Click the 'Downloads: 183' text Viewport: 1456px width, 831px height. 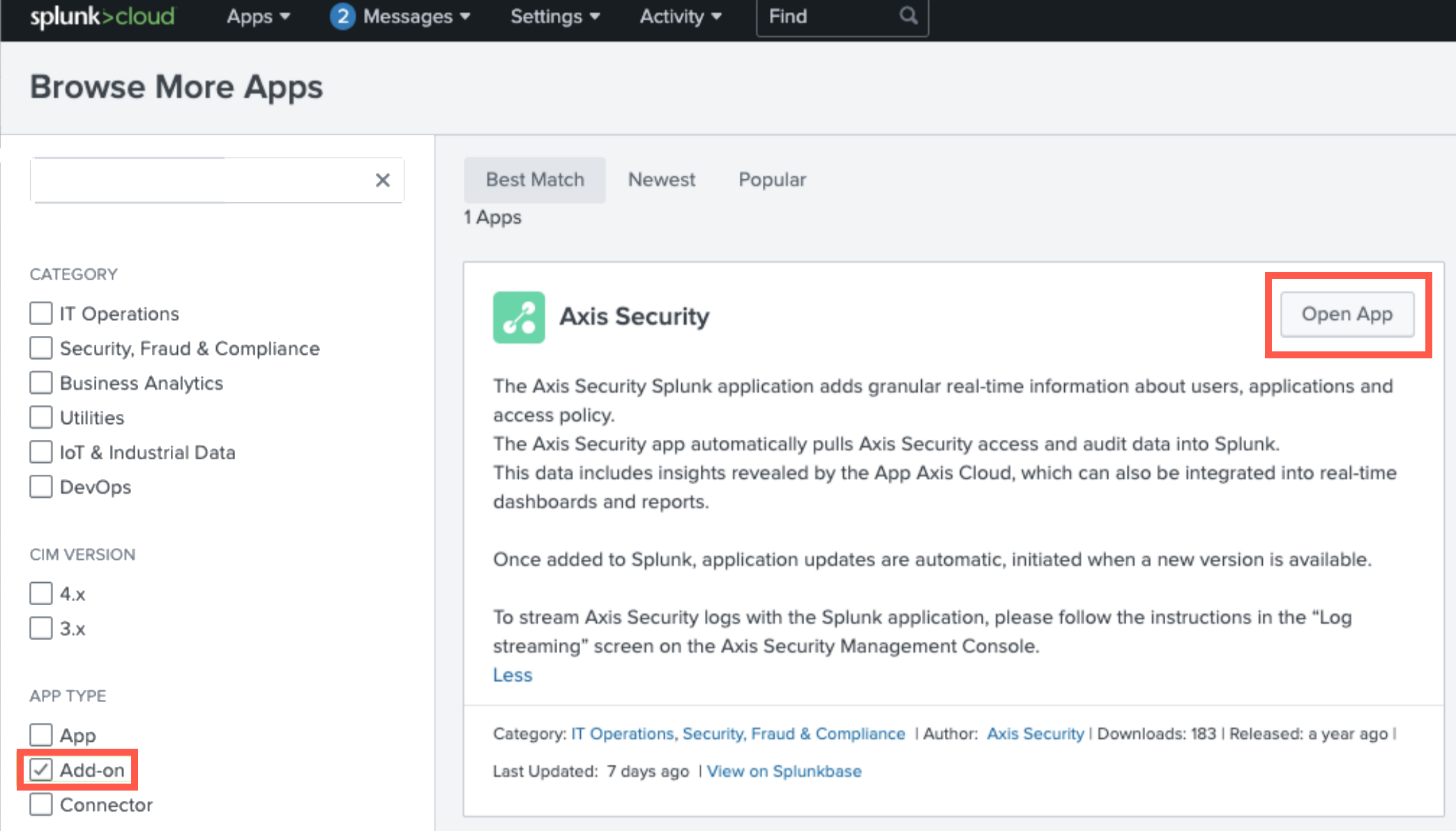tap(1156, 733)
